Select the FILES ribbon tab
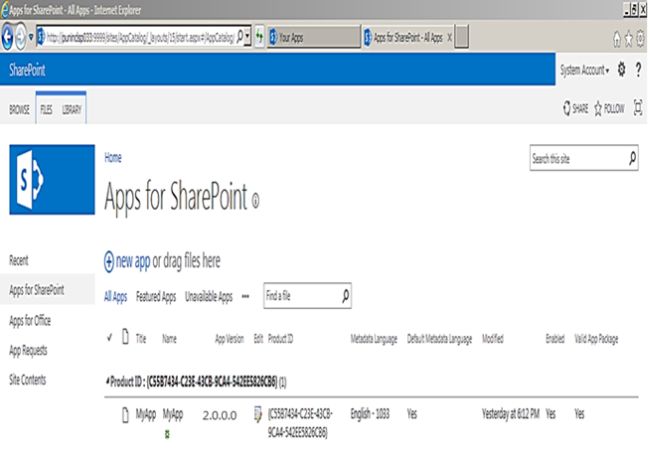The image size is (650, 460). click(x=46, y=109)
